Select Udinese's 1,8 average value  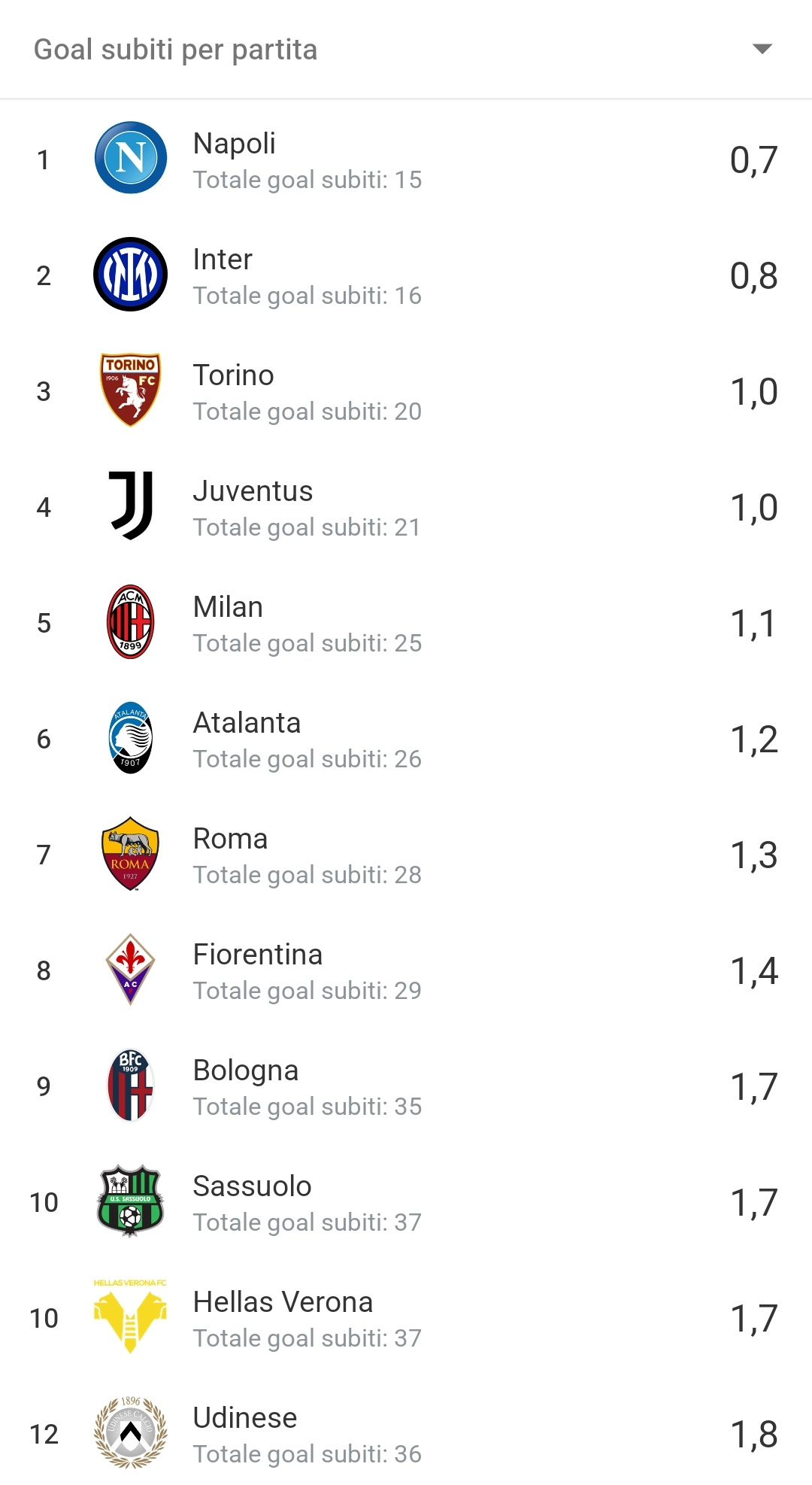(754, 1434)
